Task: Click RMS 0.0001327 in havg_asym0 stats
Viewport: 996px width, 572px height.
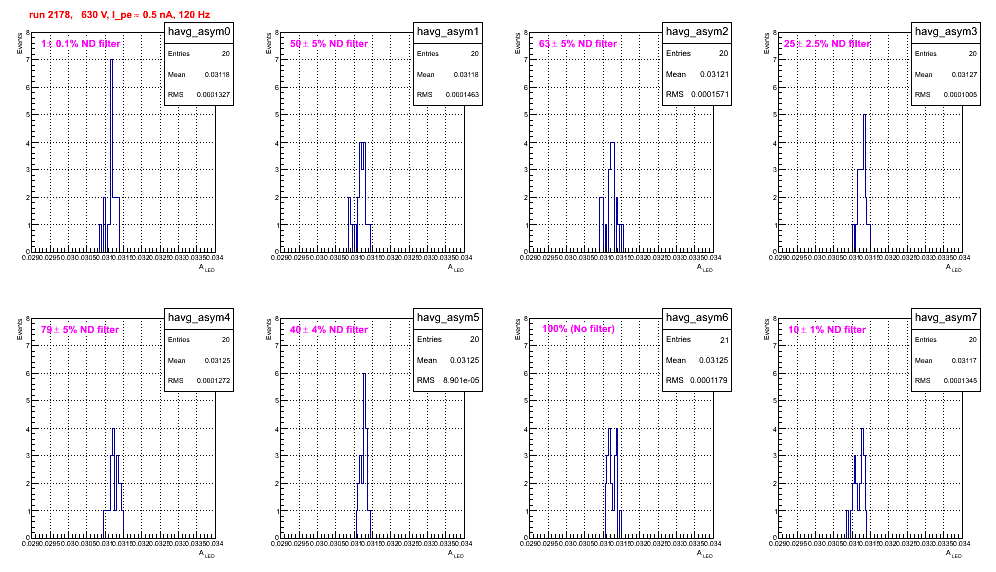Action: click(x=199, y=95)
